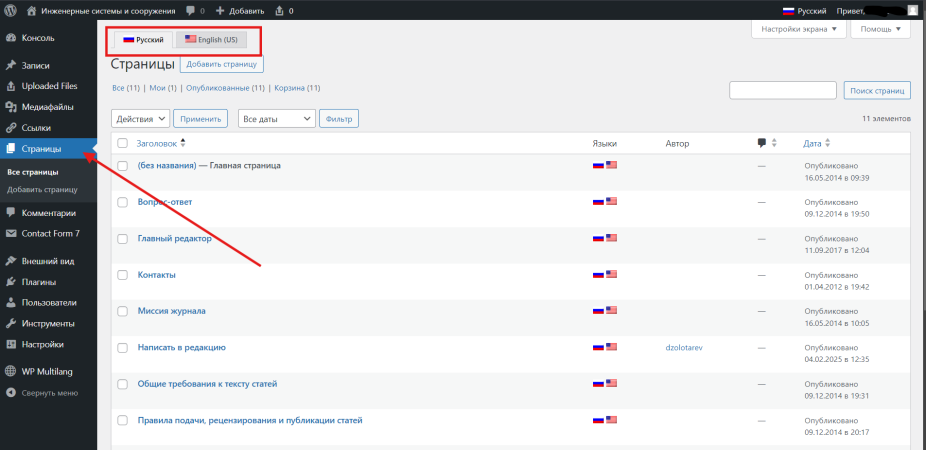Open Добавить страницу in the sidebar submenu
The height and width of the screenshot is (450, 926).
pyautogui.click(x=42, y=189)
